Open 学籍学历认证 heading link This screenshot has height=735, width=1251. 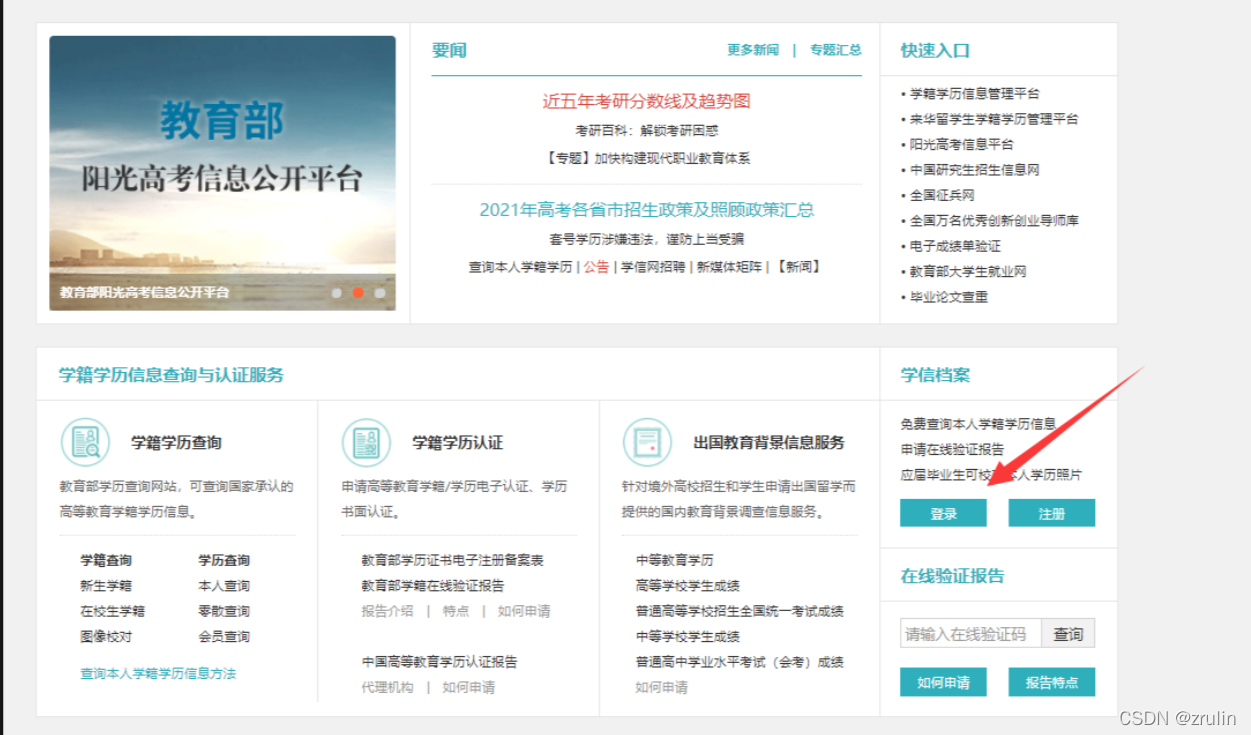tap(458, 443)
